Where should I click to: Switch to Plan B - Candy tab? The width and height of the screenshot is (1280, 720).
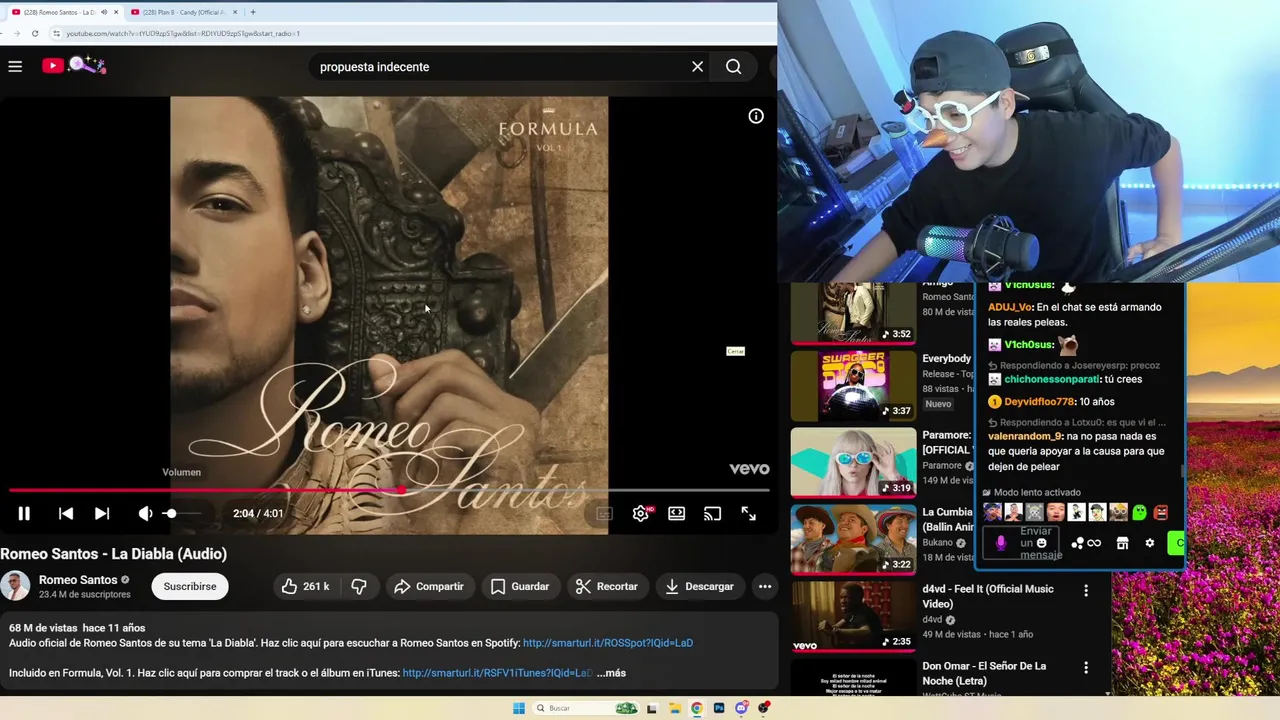(x=185, y=12)
